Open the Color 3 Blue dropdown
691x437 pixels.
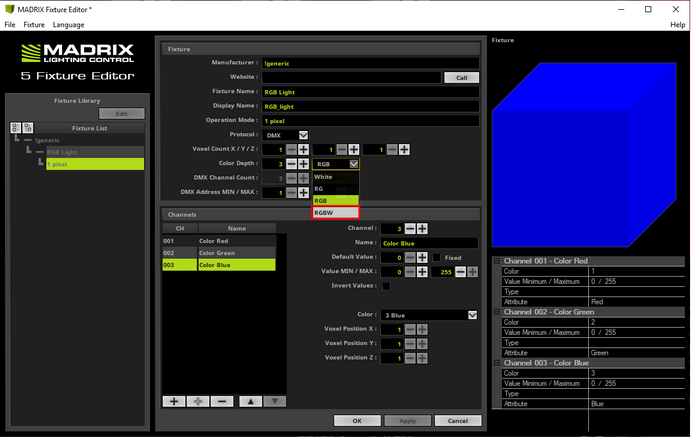430,315
